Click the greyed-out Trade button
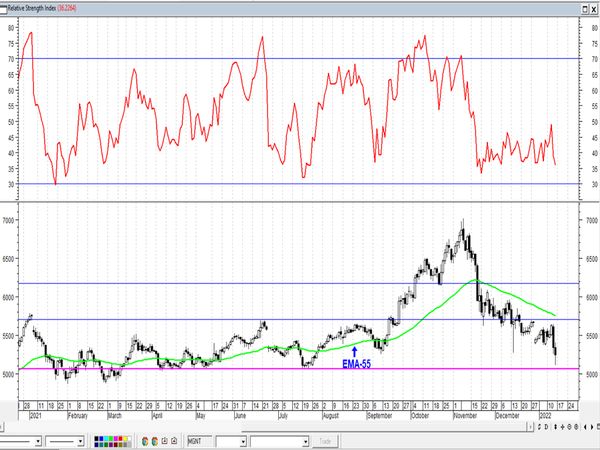Viewport: 600px width, 450px height. coord(325,441)
